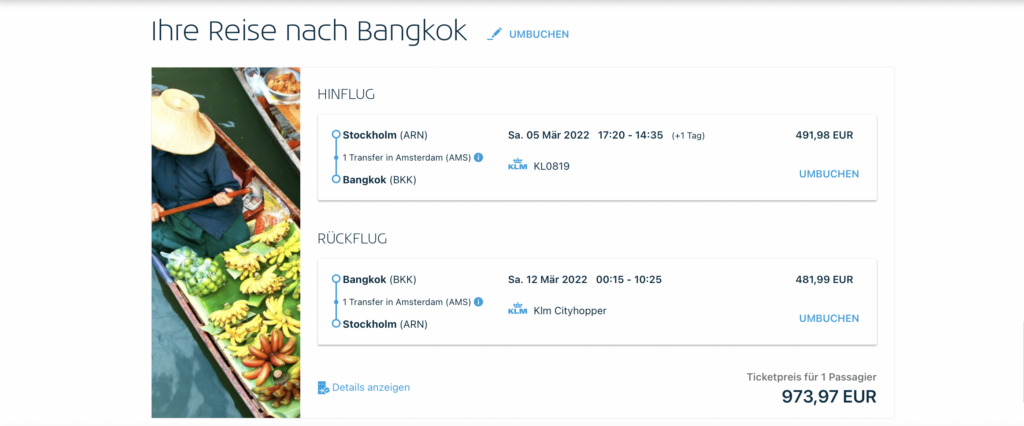Click the pencil icon beside the Bangkok title

[494, 34]
